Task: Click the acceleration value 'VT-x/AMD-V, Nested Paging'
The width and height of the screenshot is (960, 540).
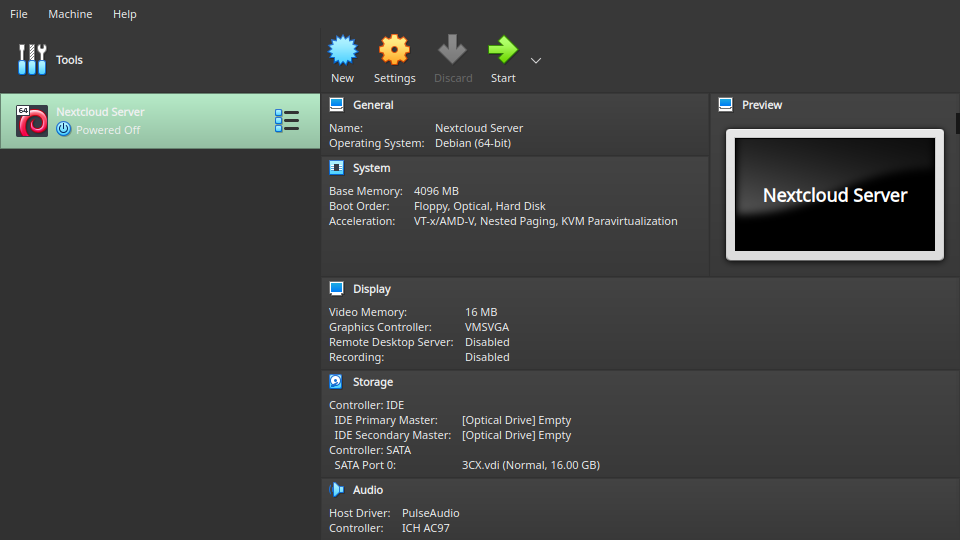Action: point(484,221)
